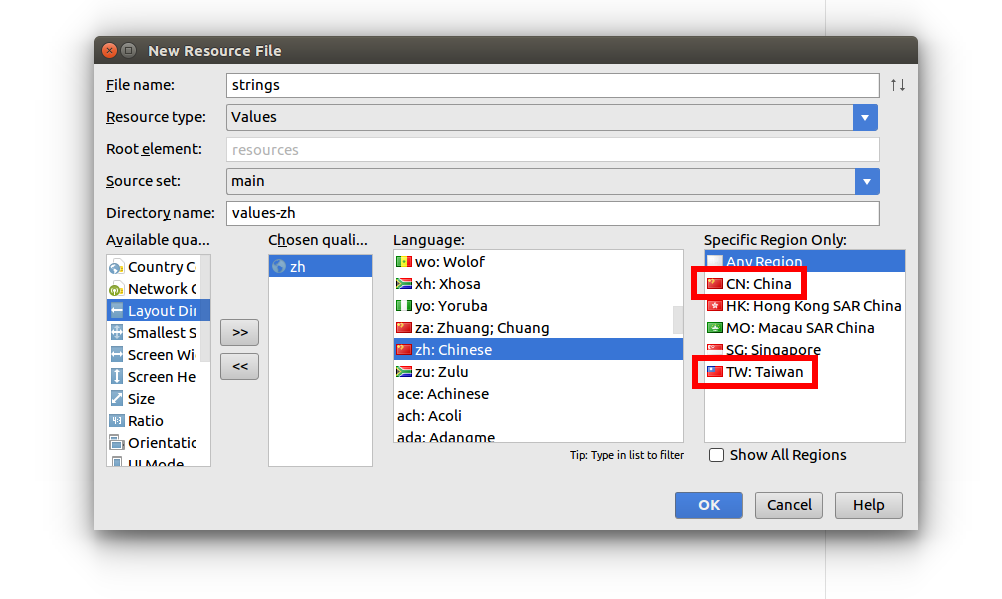Image resolution: width=1002 pixels, height=599 pixels.
Task: Add qualifier using the >> button
Action: click(x=240, y=332)
